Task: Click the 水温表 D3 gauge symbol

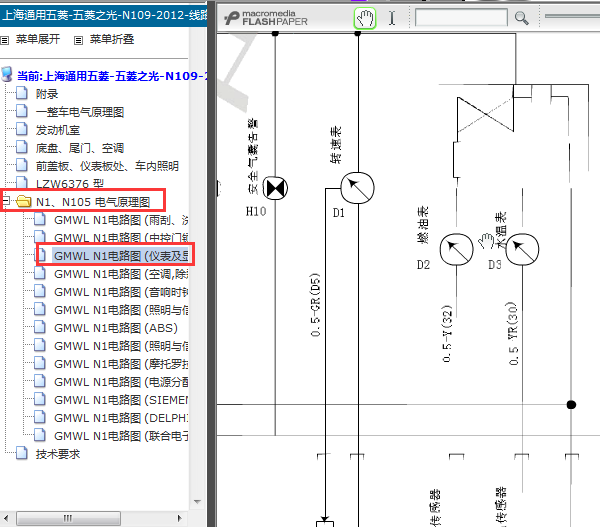Action: tap(522, 250)
